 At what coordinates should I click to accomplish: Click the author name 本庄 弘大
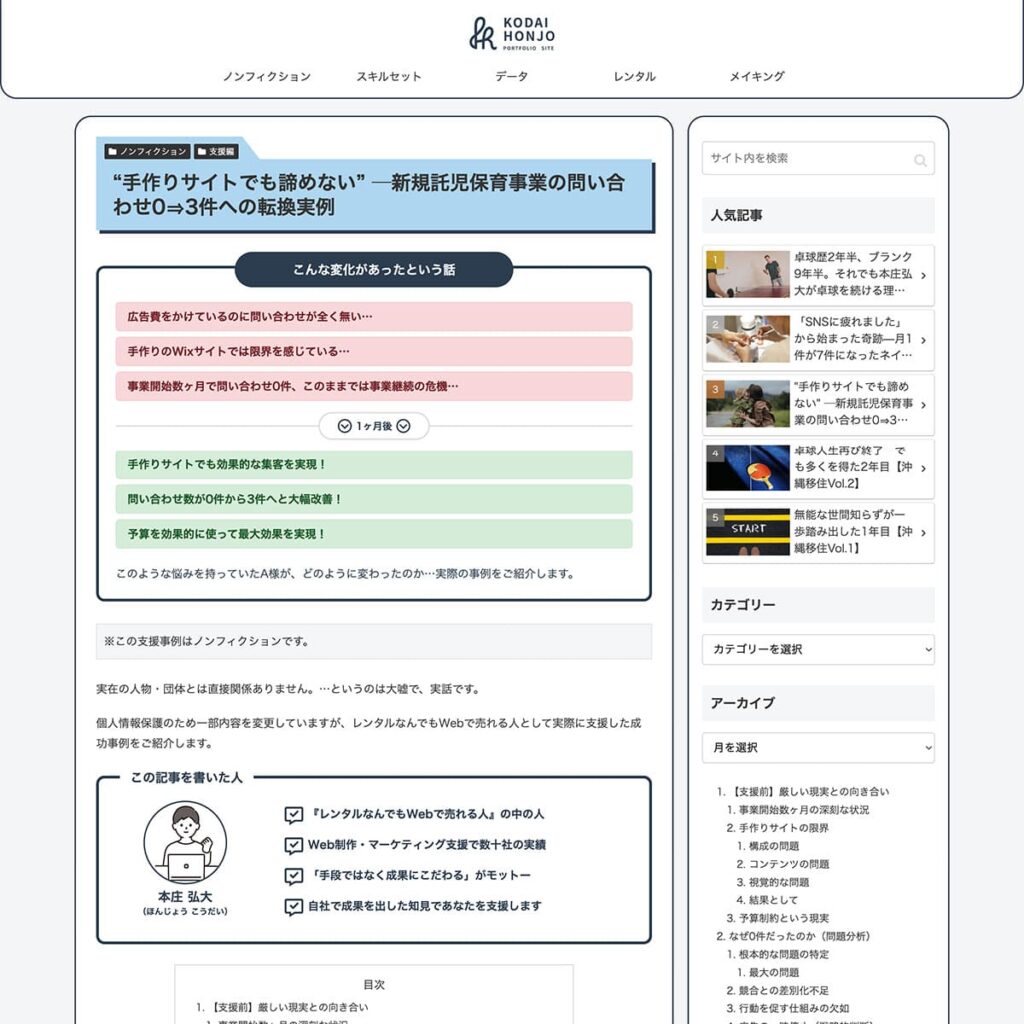(185, 897)
